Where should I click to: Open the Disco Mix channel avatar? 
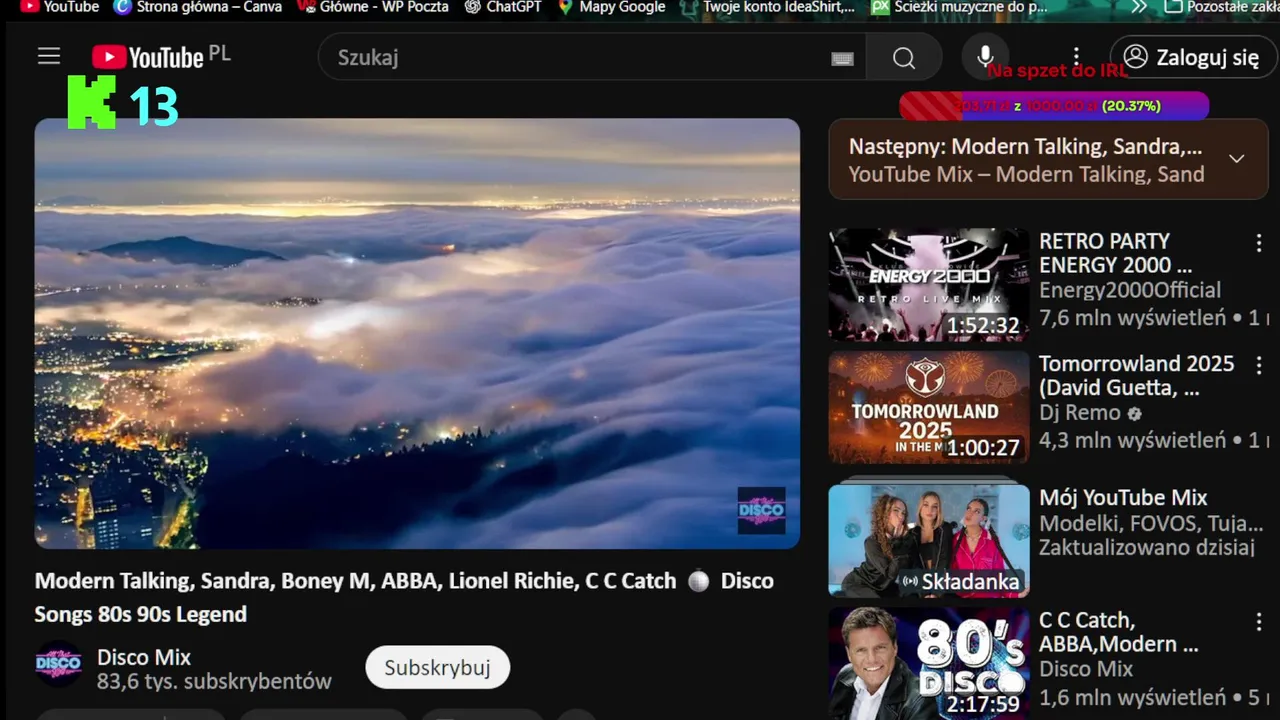click(59, 663)
